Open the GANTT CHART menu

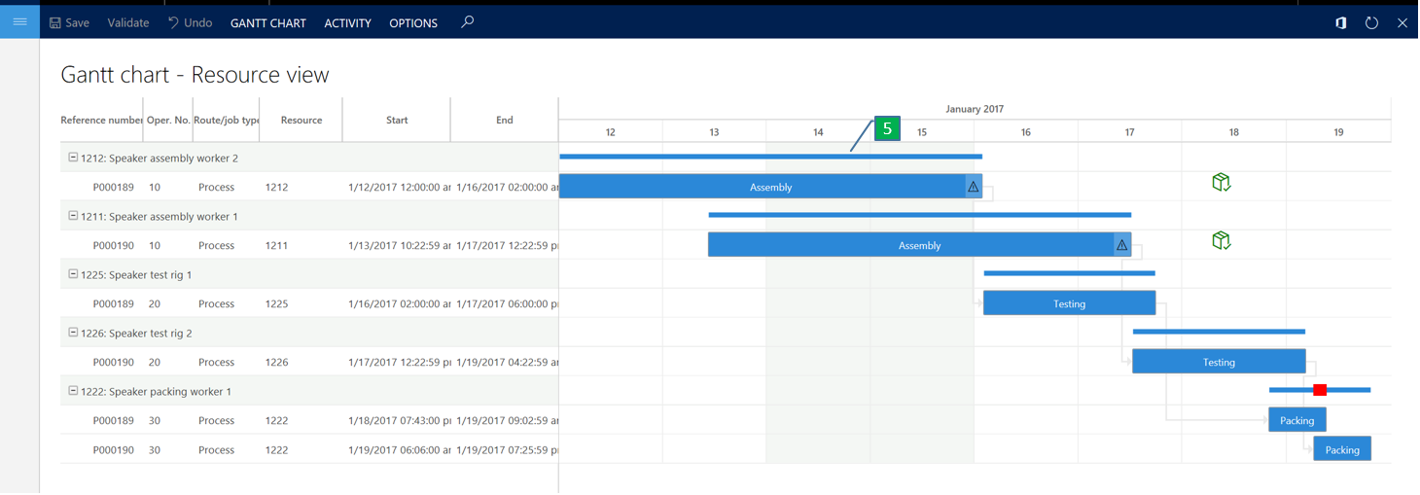(x=268, y=23)
